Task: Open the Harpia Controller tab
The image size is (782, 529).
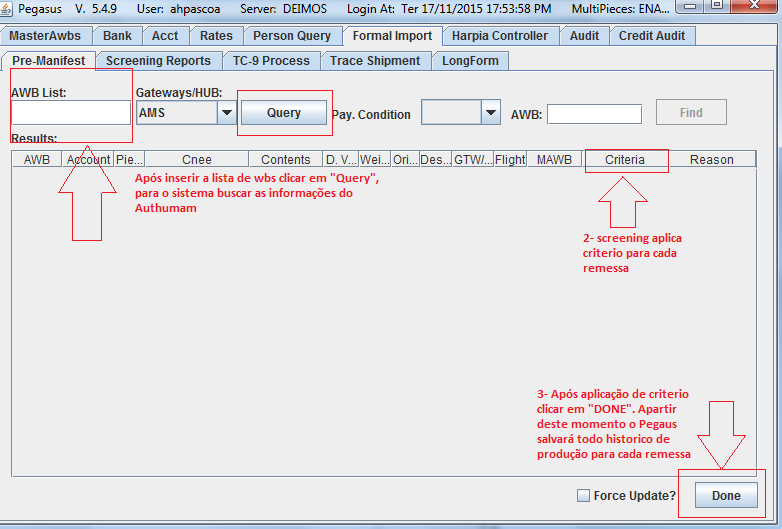Action: (500, 36)
